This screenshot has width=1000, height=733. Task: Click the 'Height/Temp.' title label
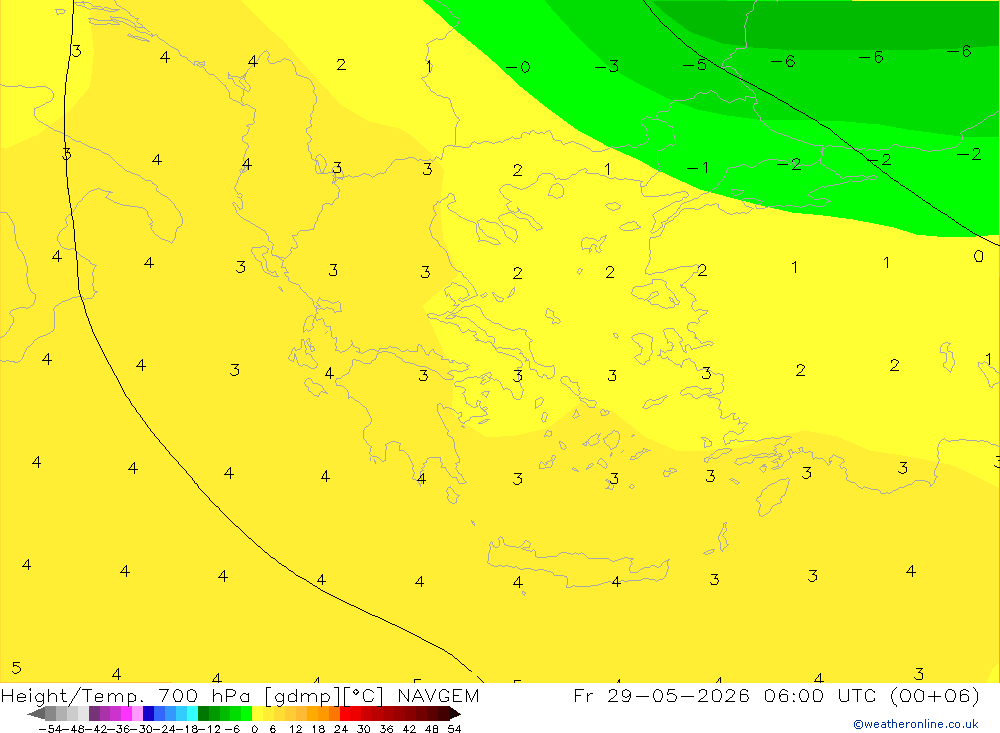[73, 696]
